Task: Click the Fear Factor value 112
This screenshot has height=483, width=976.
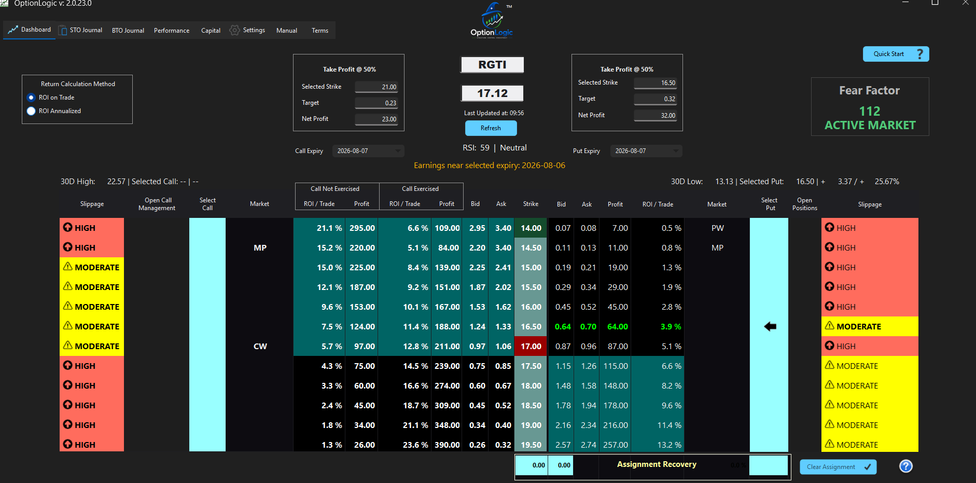Action: [x=870, y=111]
